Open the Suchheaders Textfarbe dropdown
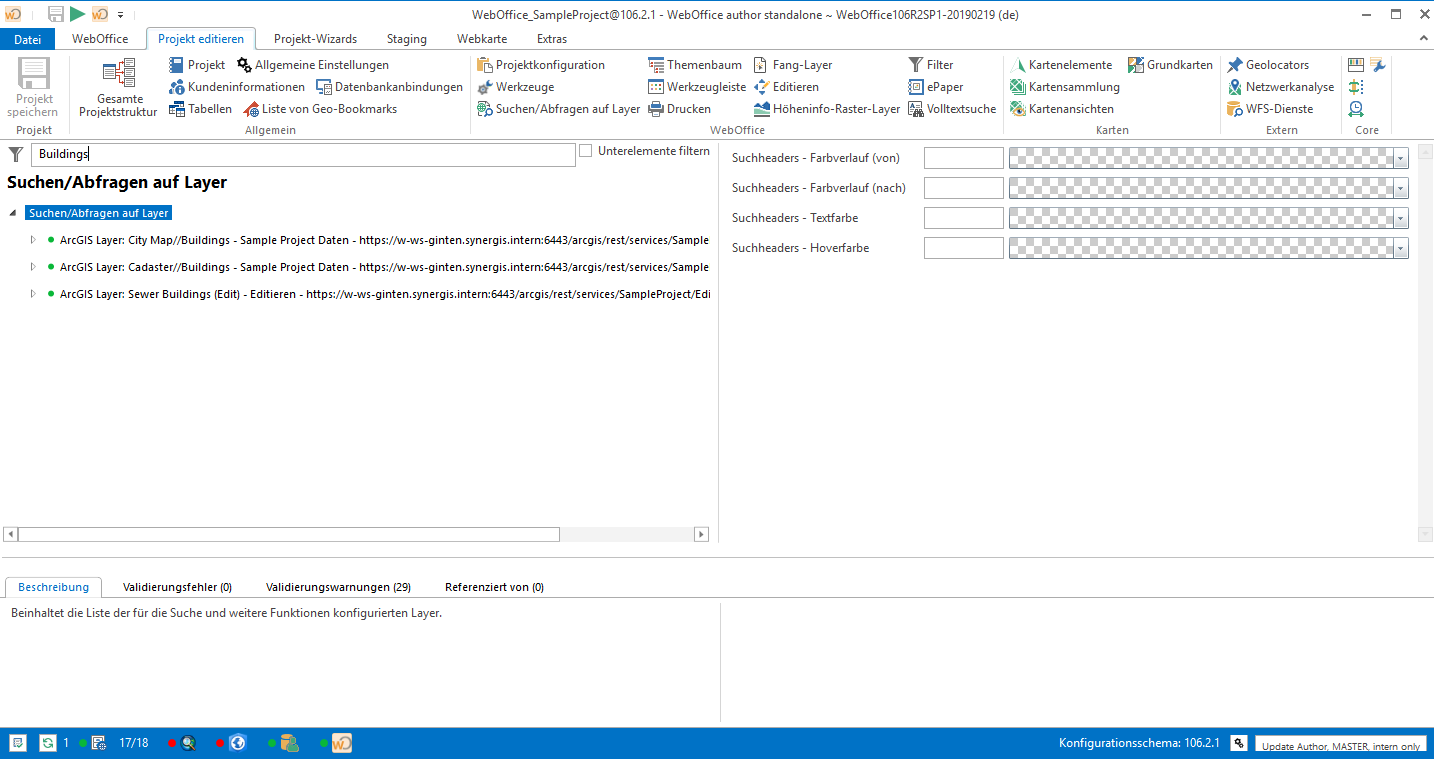This screenshot has width=1434, height=759. pyautogui.click(x=1400, y=217)
